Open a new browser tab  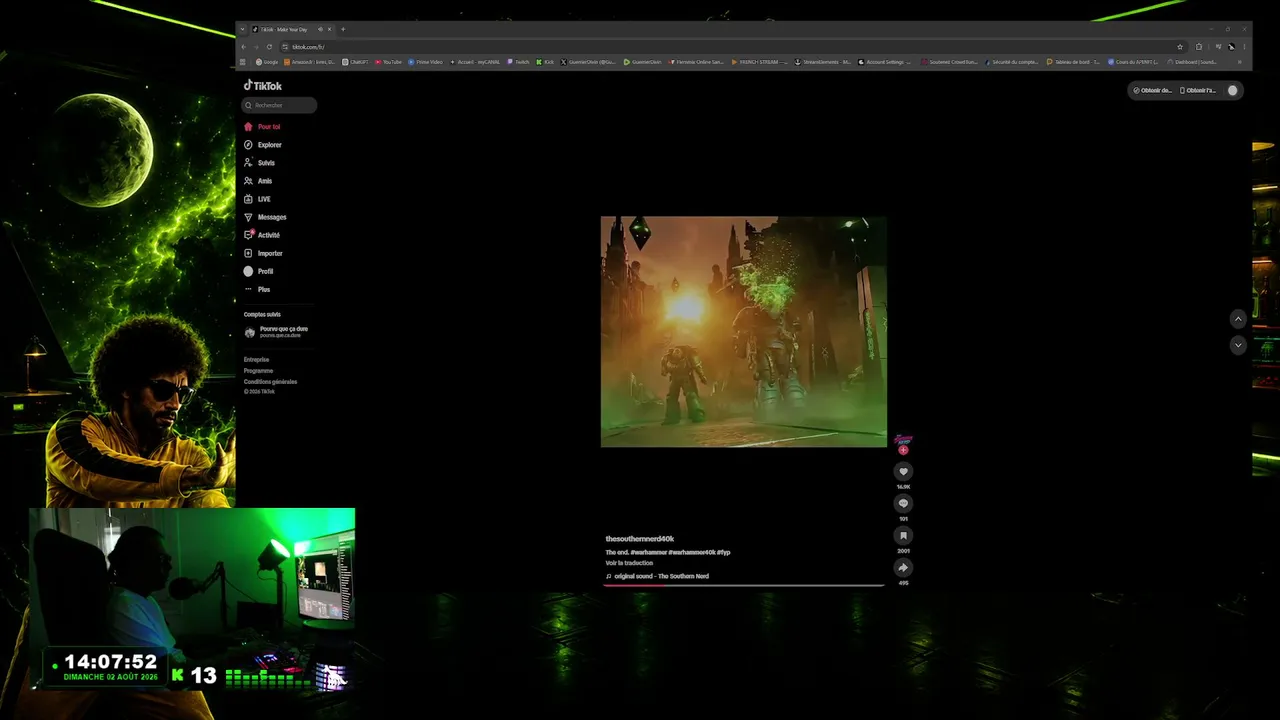coord(343,29)
